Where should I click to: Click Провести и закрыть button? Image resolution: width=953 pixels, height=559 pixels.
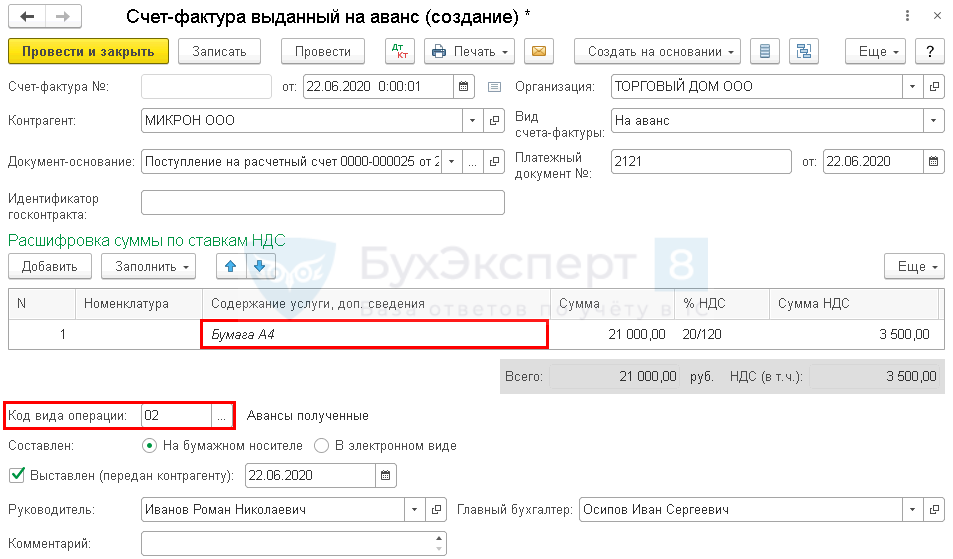pos(88,52)
